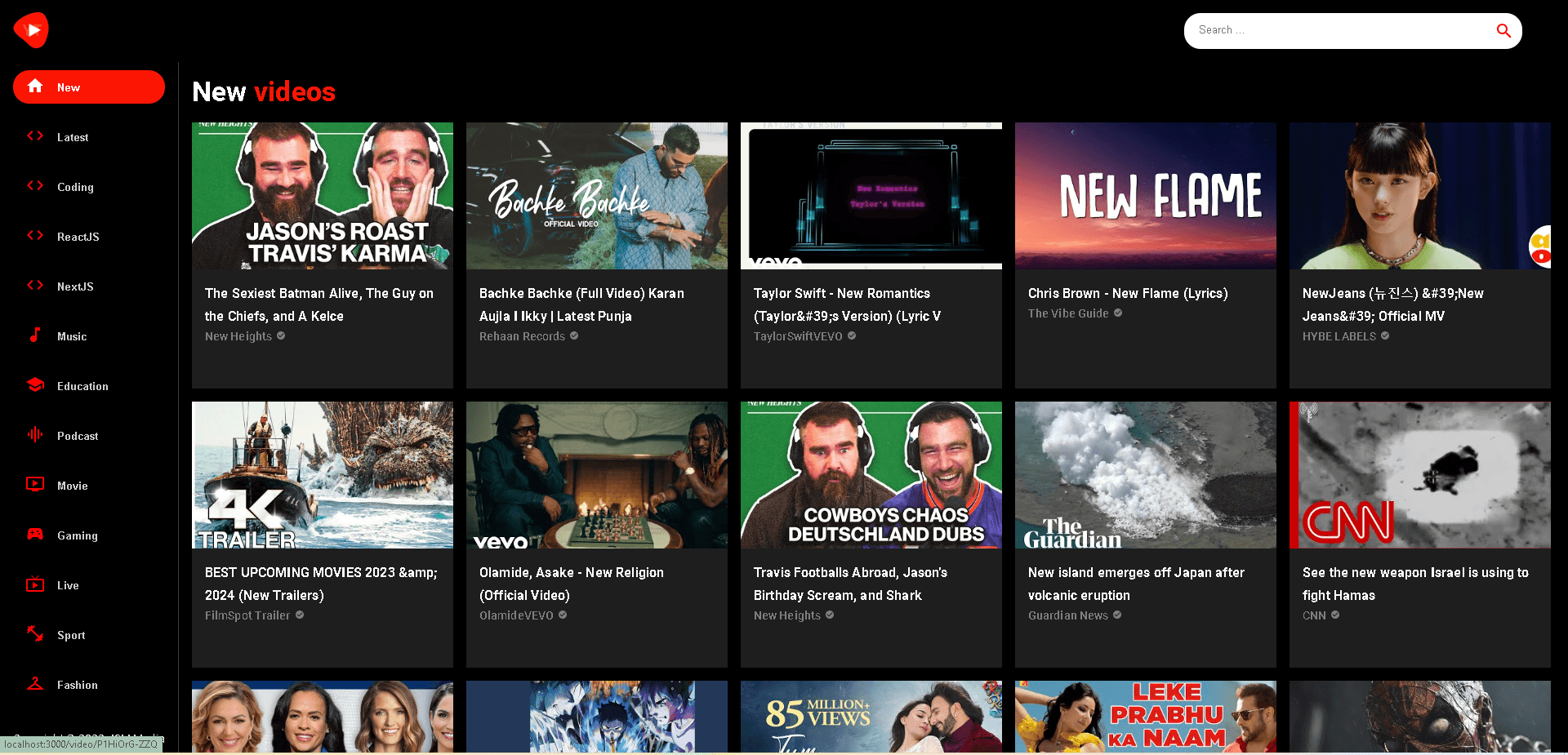
Task: Click the code icon beside Coding
Action: tap(35, 186)
